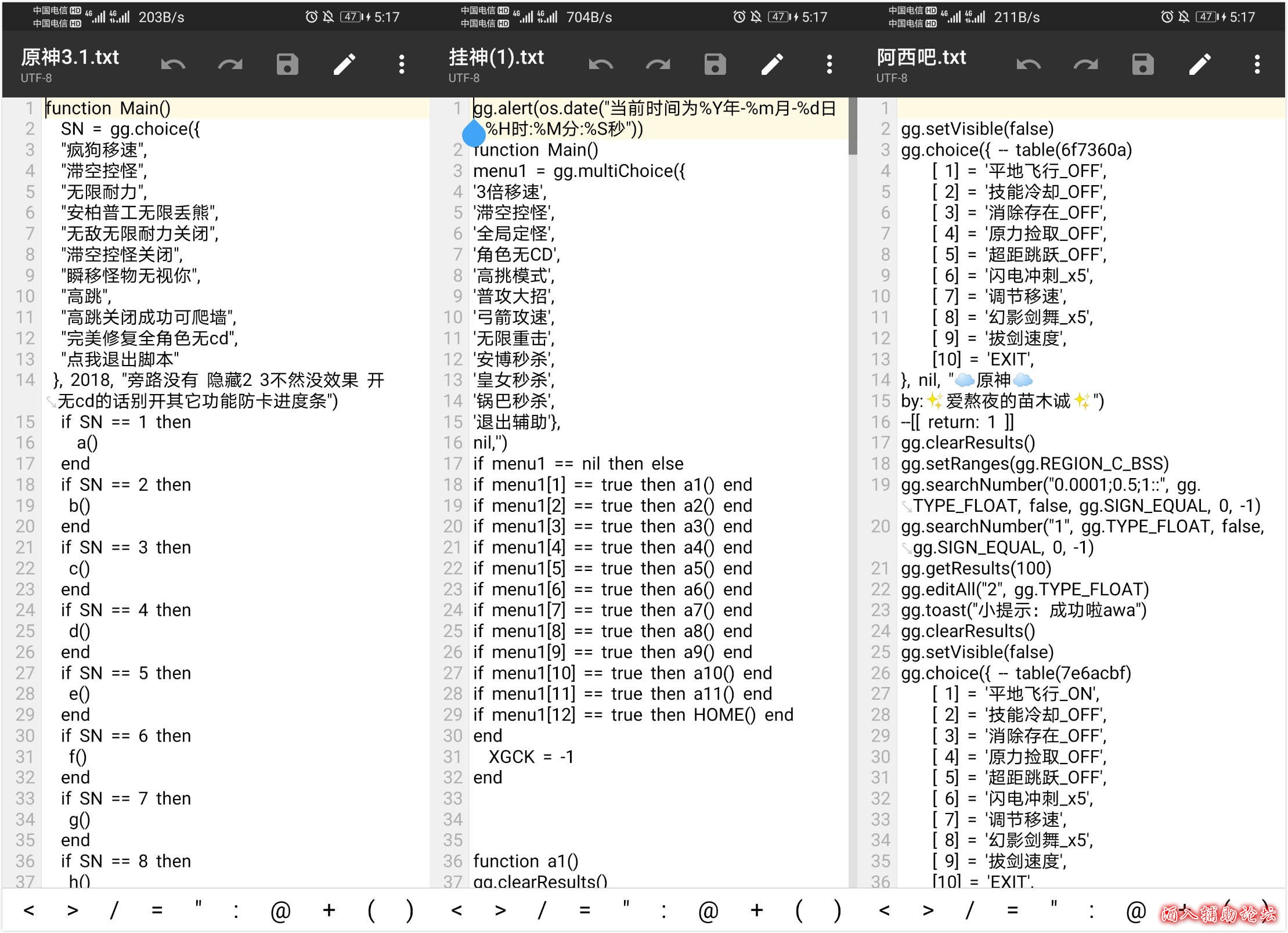Undo in the 挂神(1).txt editor
Image resolution: width=1288 pixels, height=933 pixels.
pyautogui.click(x=601, y=64)
